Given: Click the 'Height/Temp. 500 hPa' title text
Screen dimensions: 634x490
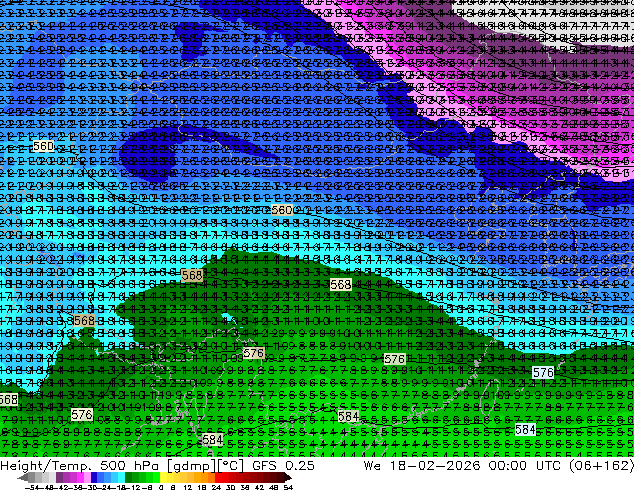Looking at the screenshot, I should (78, 465).
